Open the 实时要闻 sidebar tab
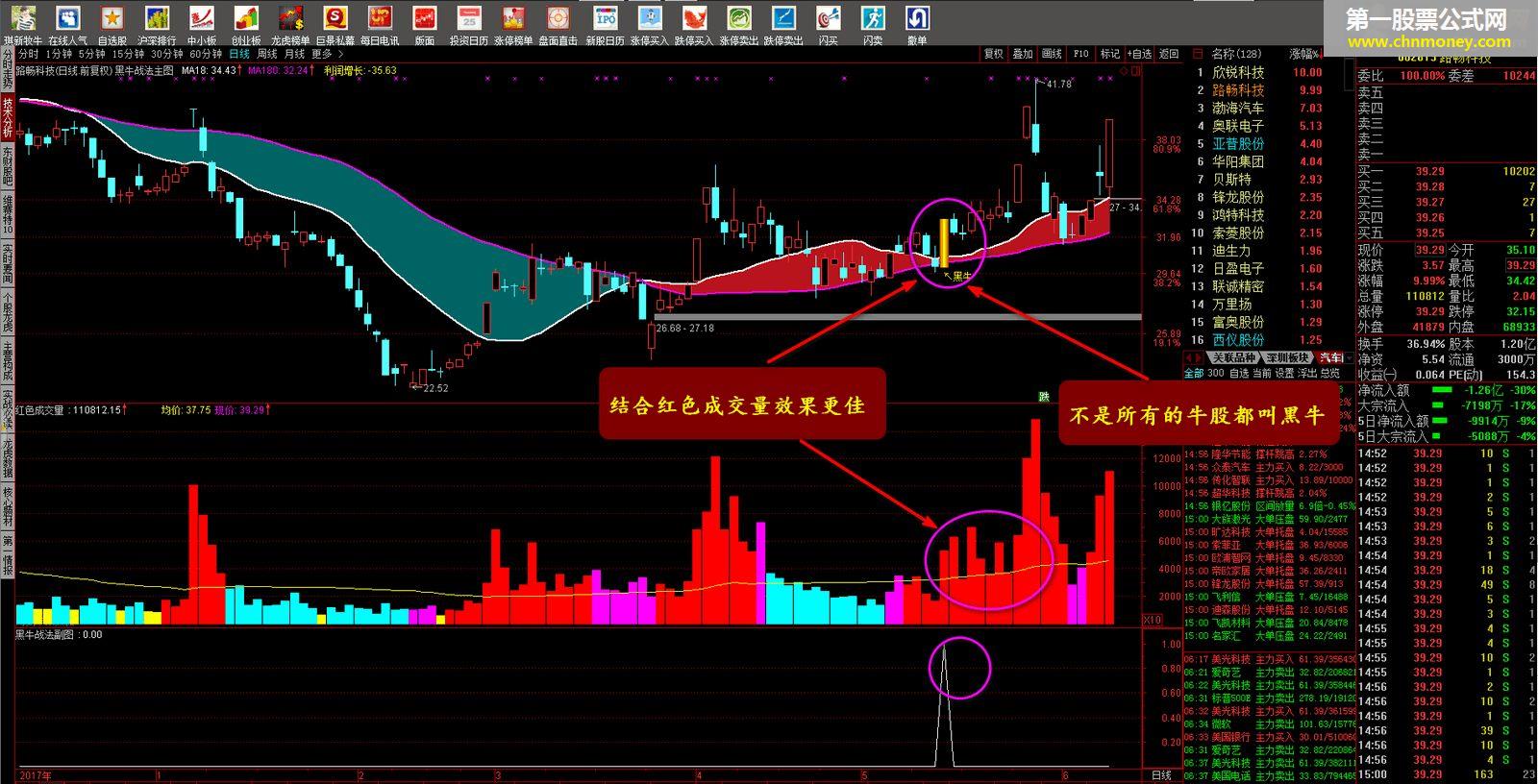 point(8,264)
